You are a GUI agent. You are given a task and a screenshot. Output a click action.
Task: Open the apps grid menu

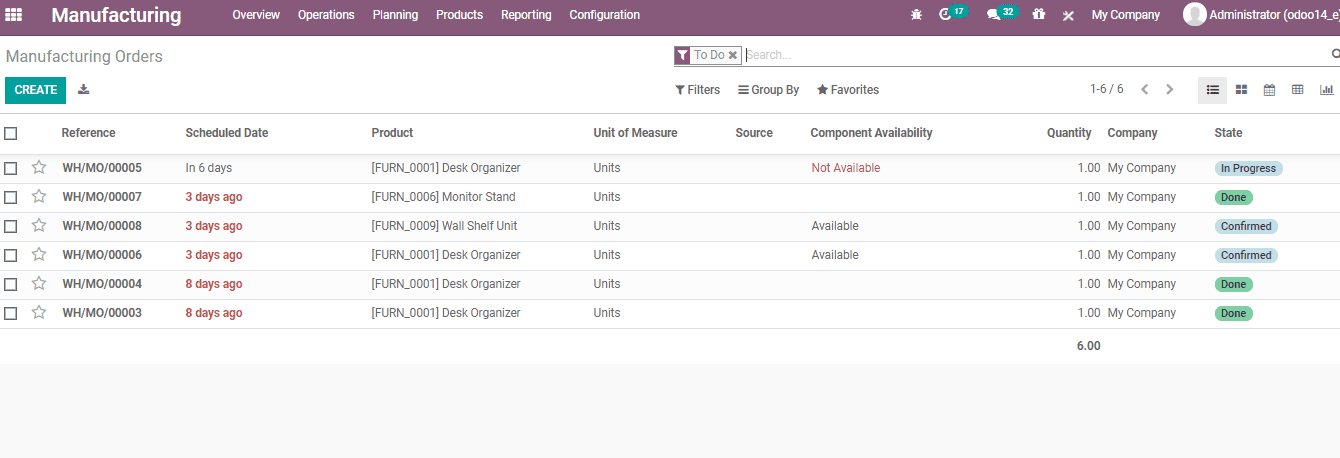tap(14, 15)
